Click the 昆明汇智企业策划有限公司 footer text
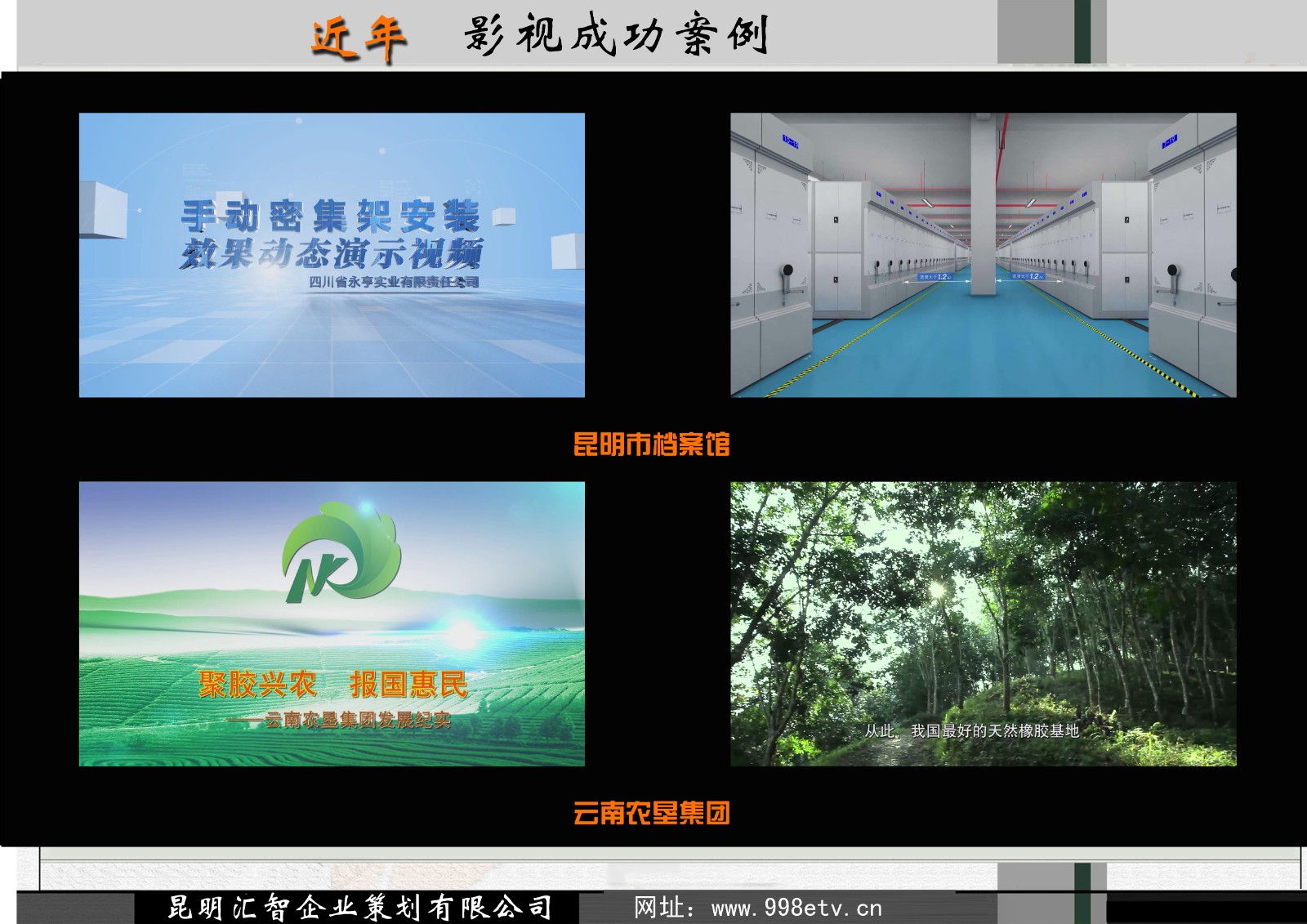The width and height of the screenshot is (1307, 924). pyautogui.click(x=359, y=908)
